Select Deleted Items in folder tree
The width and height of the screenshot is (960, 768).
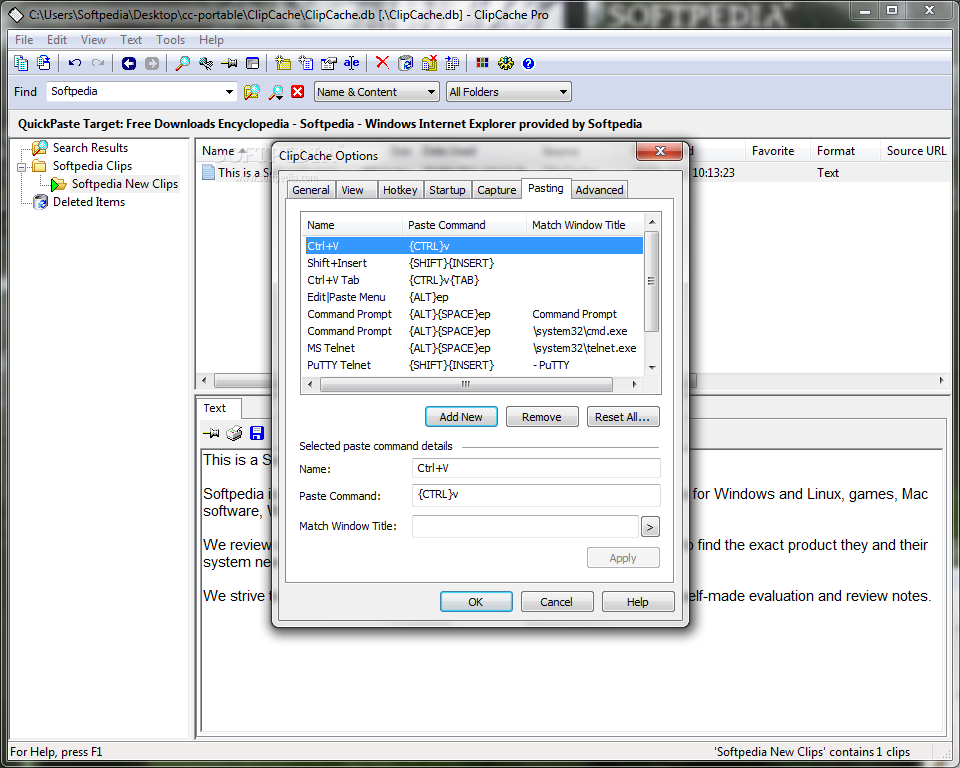[89, 202]
